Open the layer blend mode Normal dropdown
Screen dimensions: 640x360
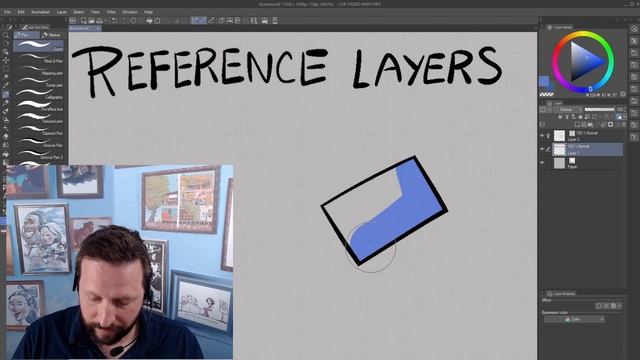(x=568, y=109)
